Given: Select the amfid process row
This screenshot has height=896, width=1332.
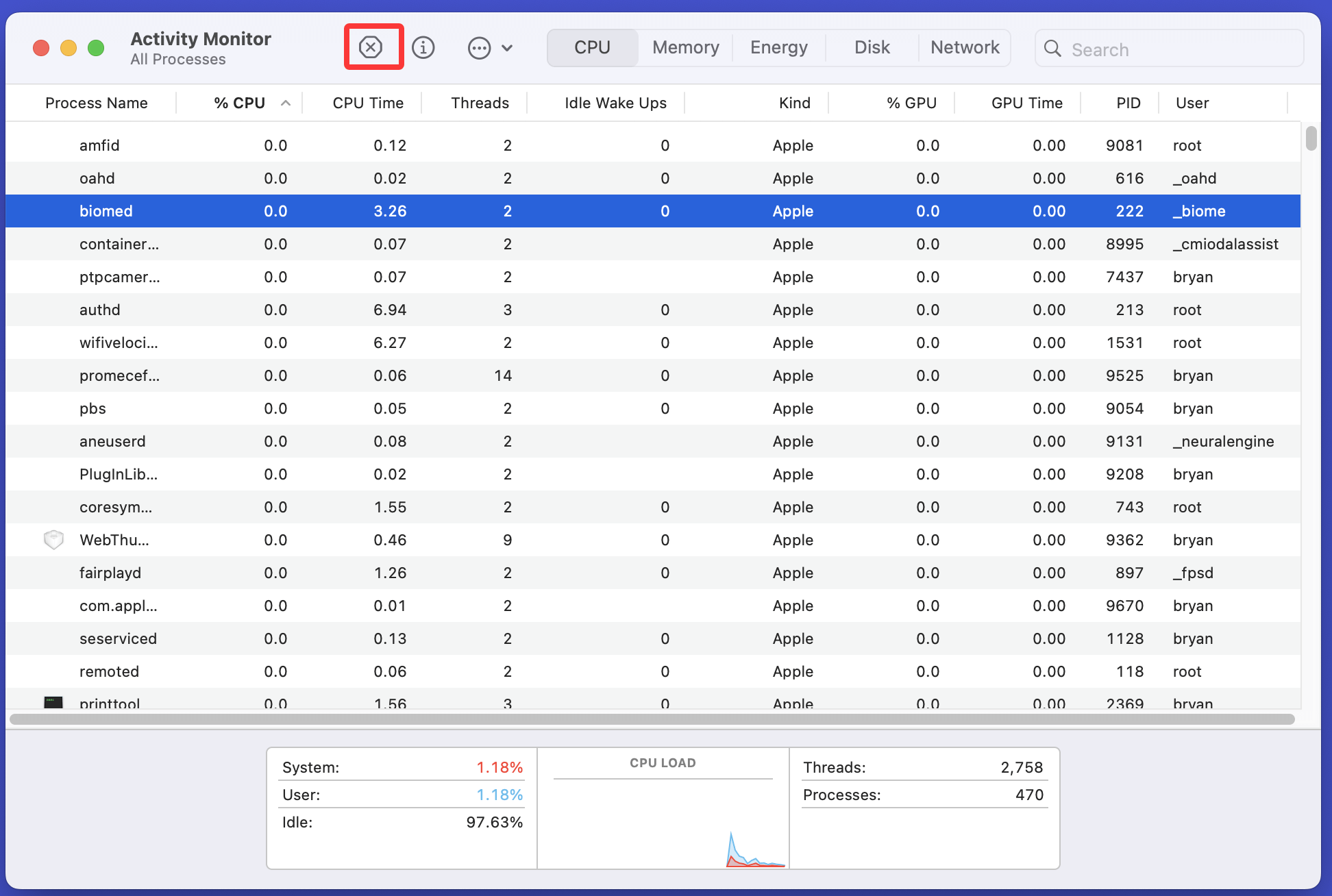Looking at the screenshot, I should point(274,145).
